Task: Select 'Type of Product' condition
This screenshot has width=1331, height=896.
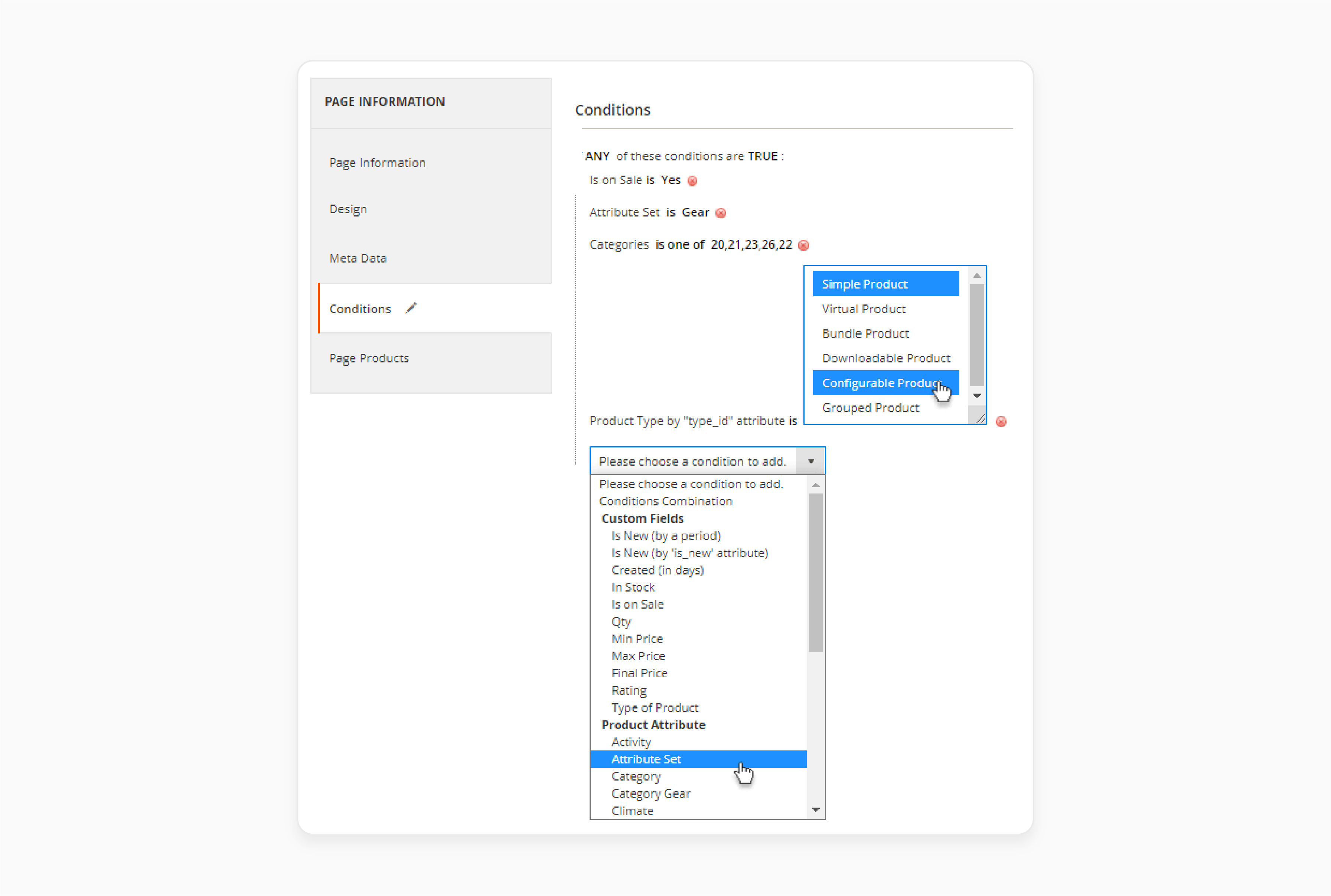Action: pyautogui.click(x=698, y=708)
